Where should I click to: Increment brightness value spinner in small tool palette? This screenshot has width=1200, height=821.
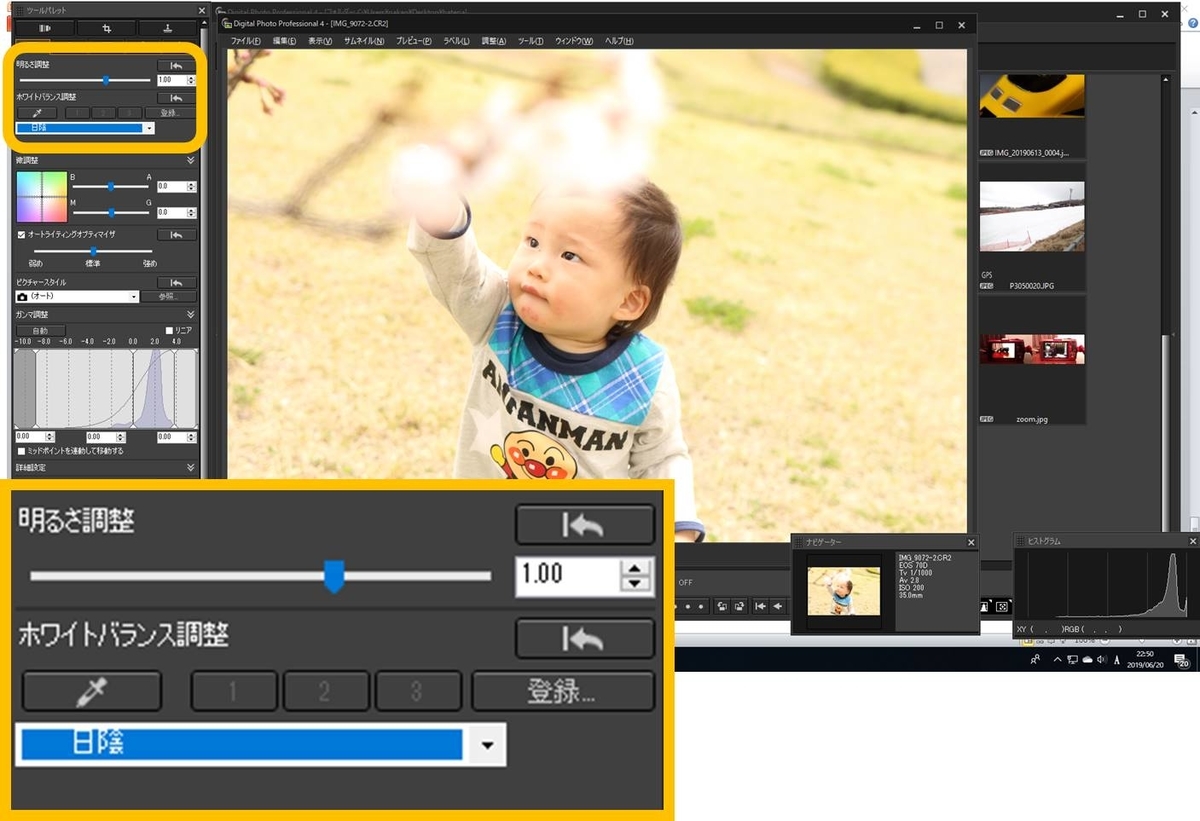tap(191, 77)
